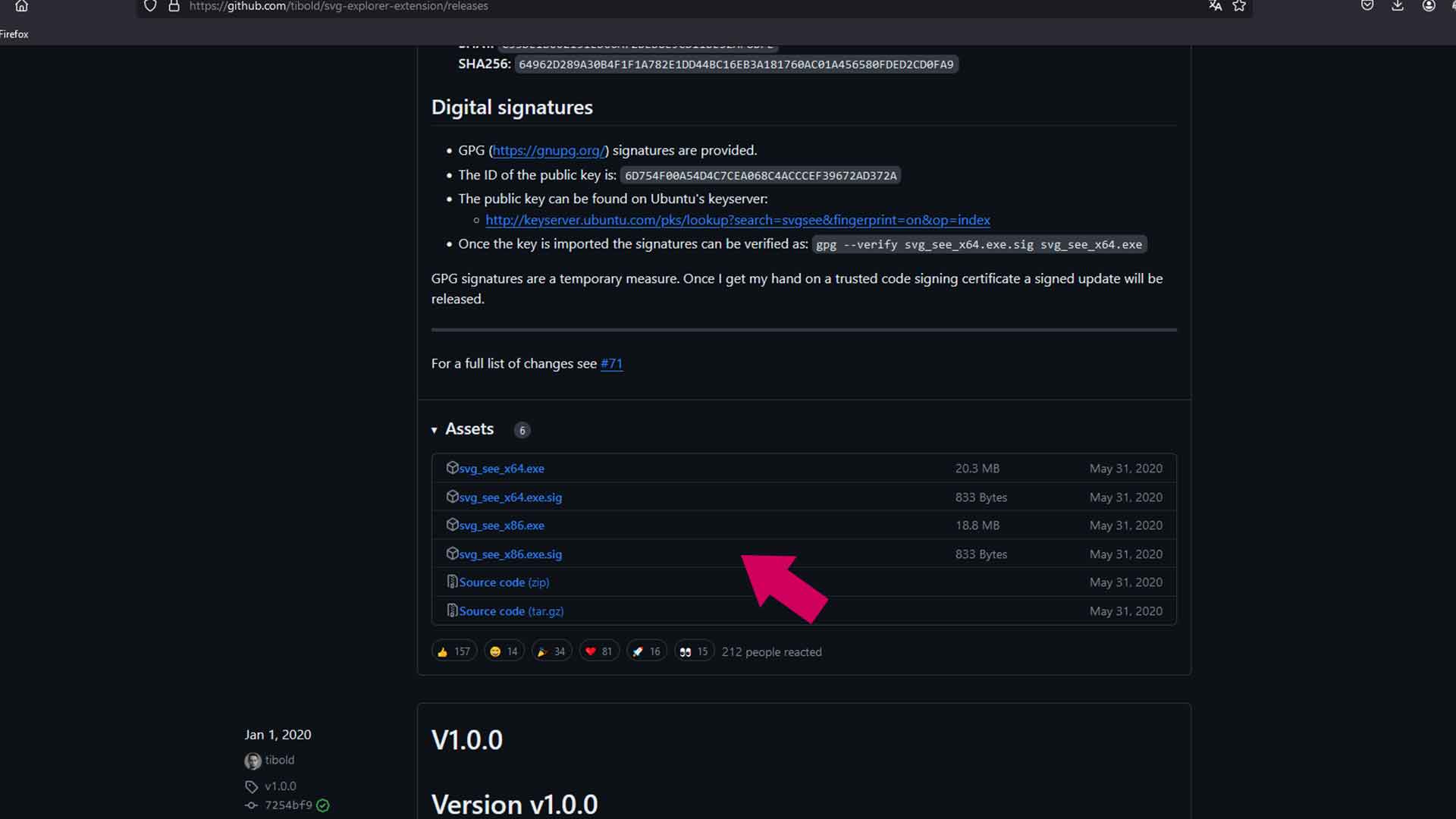Click the party popper reaction with 34
1456x819 pixels.
pyautogui.click(x=551, y=651)
